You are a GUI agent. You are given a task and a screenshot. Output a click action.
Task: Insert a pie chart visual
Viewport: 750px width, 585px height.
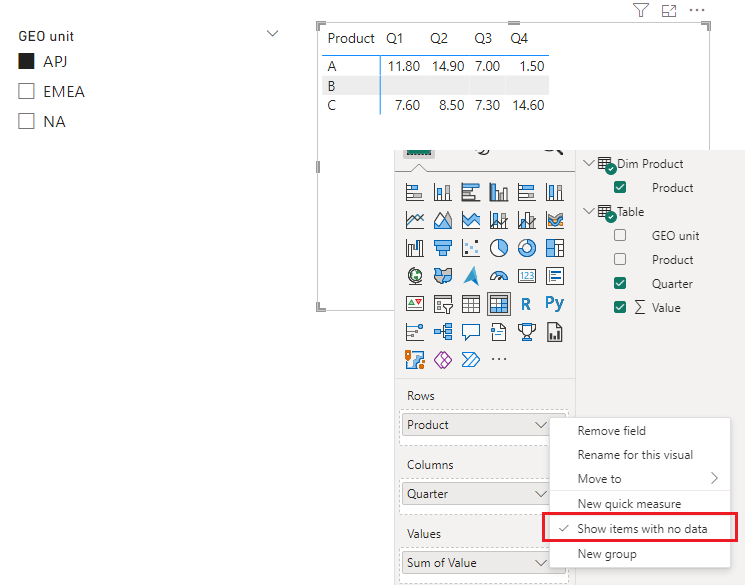click(499, 248)
